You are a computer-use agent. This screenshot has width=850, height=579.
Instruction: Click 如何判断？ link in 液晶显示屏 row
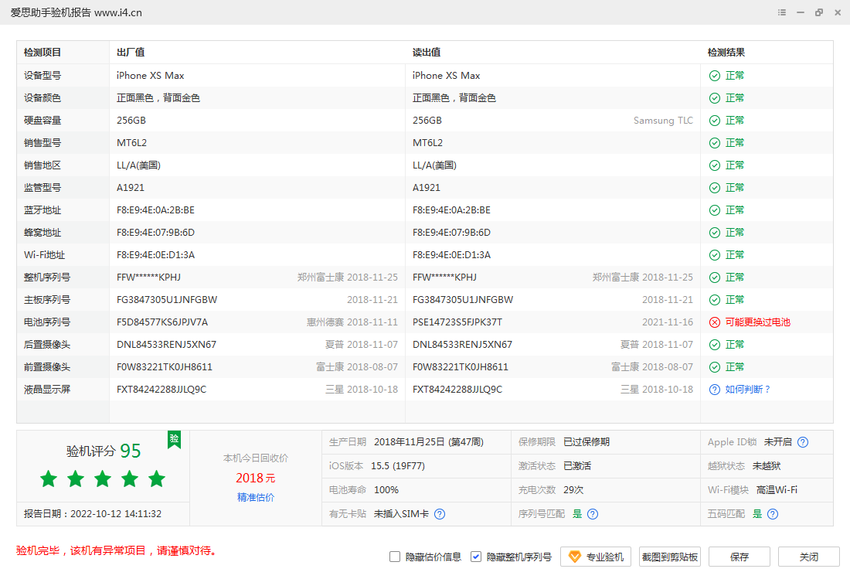pos(748,389)
